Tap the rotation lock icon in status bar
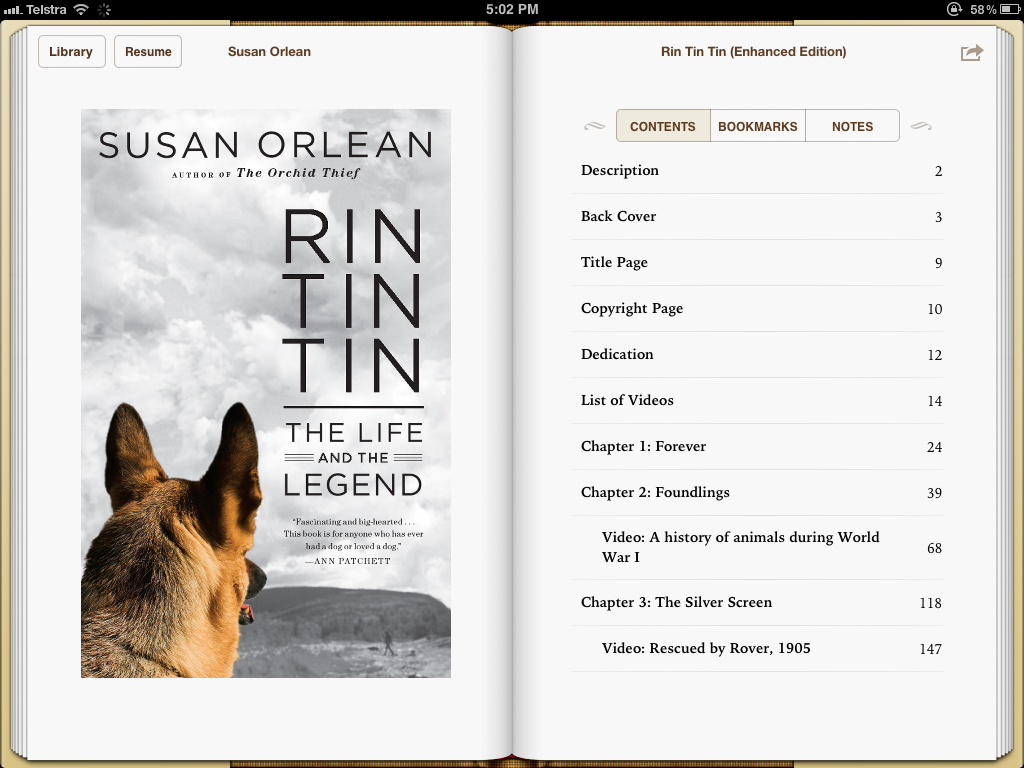The width and height of the screenshot is (1024, 768). tap(955, 9)
